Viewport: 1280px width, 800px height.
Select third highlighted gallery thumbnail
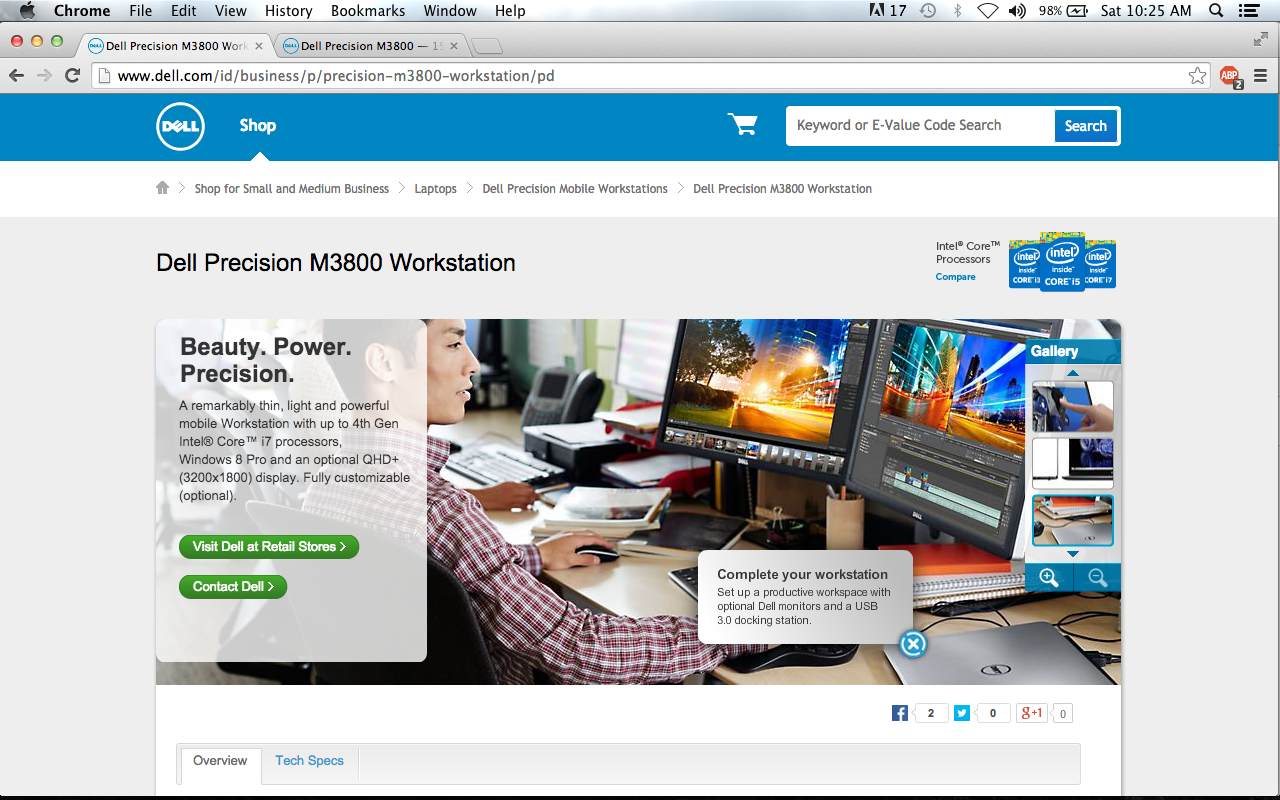[x=1072, y=520]
